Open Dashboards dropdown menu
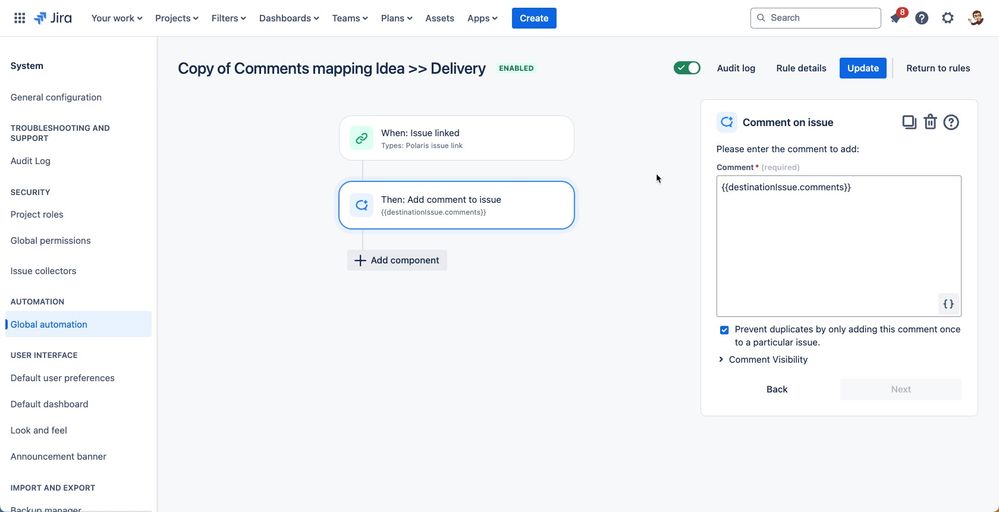 pos(289,18)
